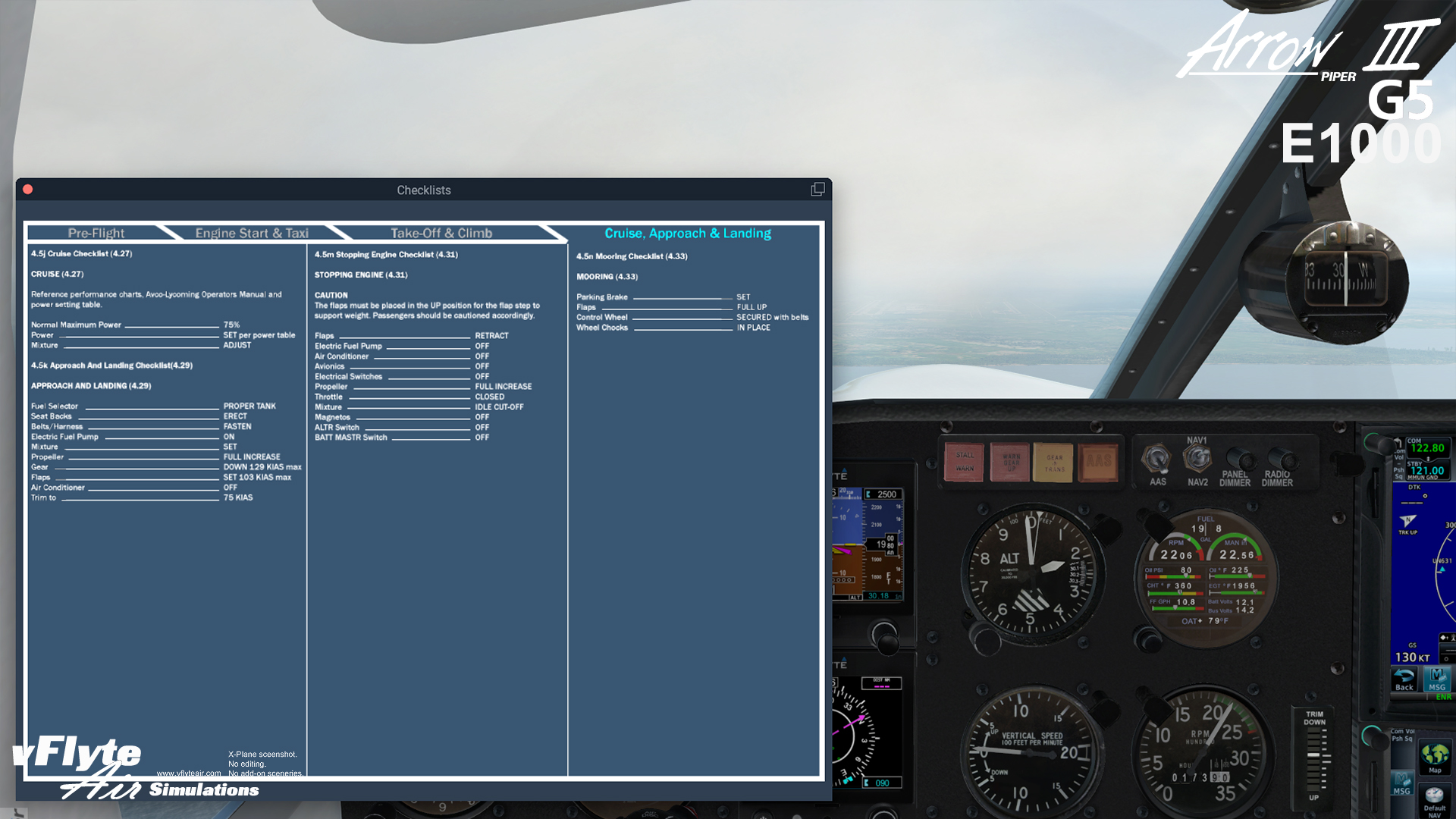Viewport: 1456px width, 819px height.
Task: Click the orange AAS annunciator light
Action: pyautogui.click(x=1098, y=462)
